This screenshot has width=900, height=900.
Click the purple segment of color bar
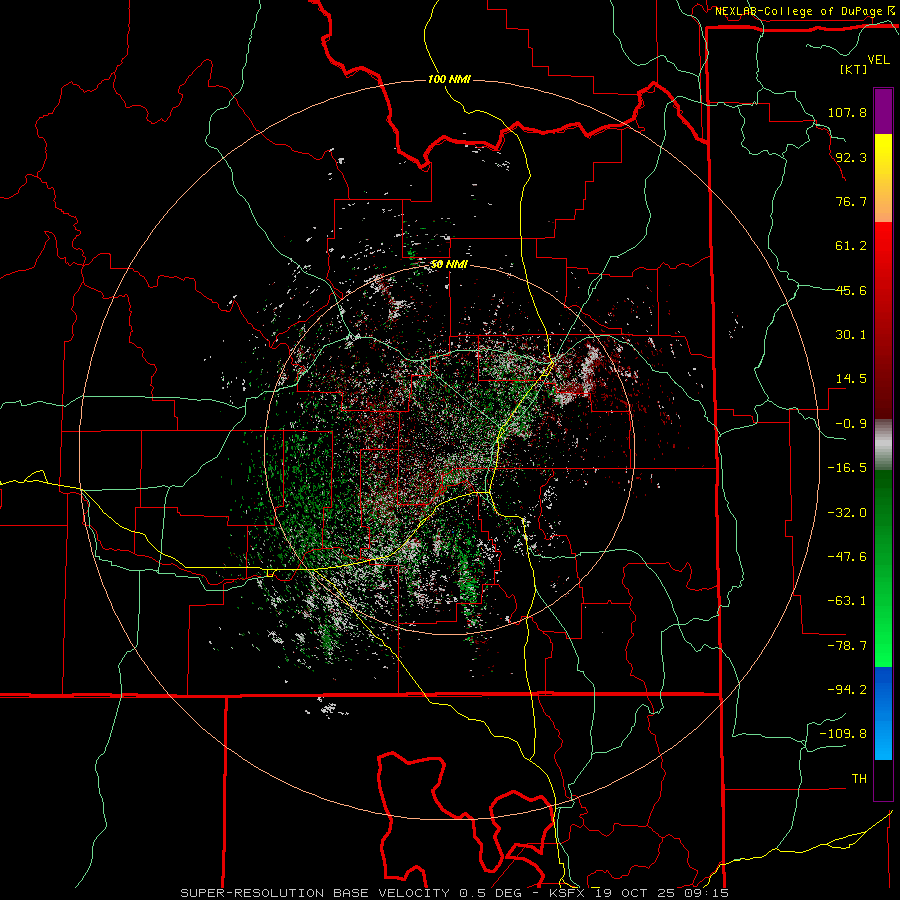click(x=883, y=111)
